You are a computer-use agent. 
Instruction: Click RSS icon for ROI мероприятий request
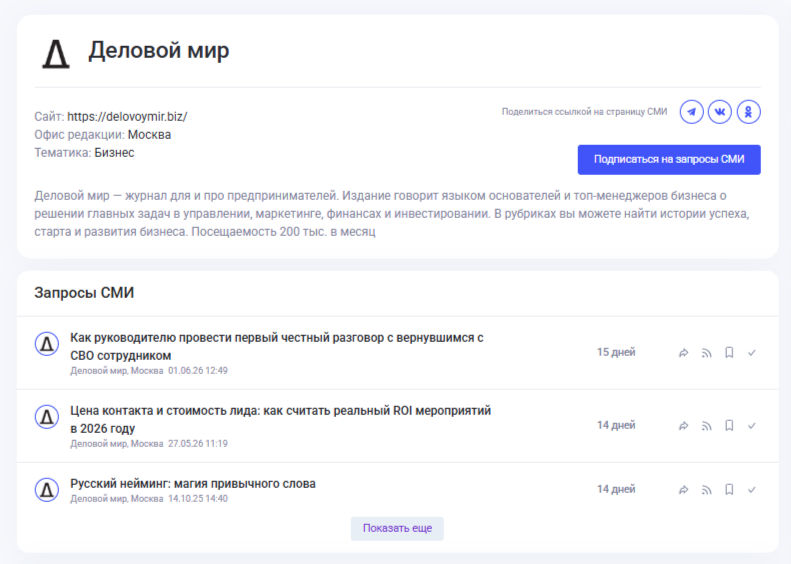coord(707,426)
